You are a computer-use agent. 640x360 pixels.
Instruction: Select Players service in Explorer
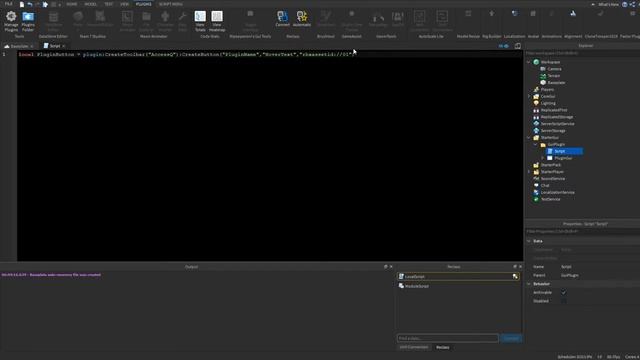(x=547, y=89)
